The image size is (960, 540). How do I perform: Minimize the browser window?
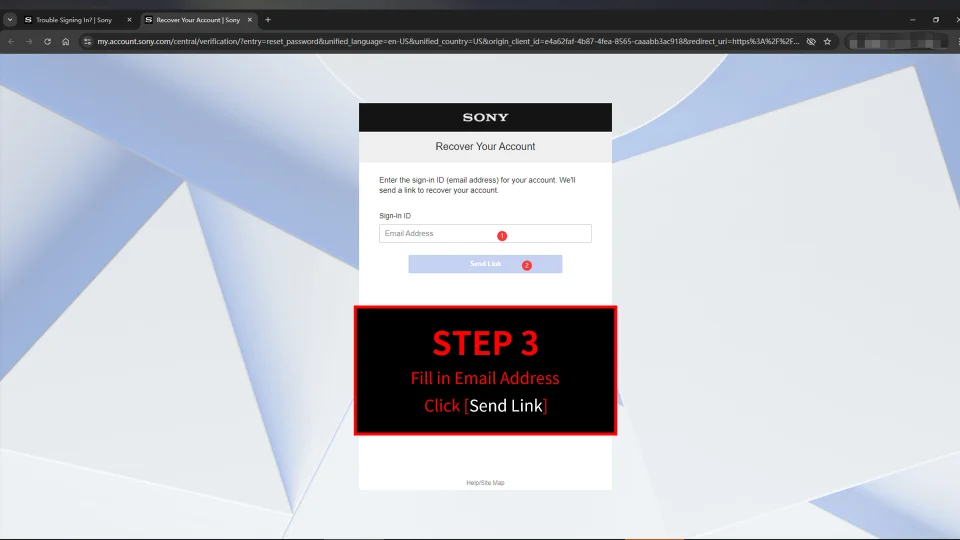(912, 20)
